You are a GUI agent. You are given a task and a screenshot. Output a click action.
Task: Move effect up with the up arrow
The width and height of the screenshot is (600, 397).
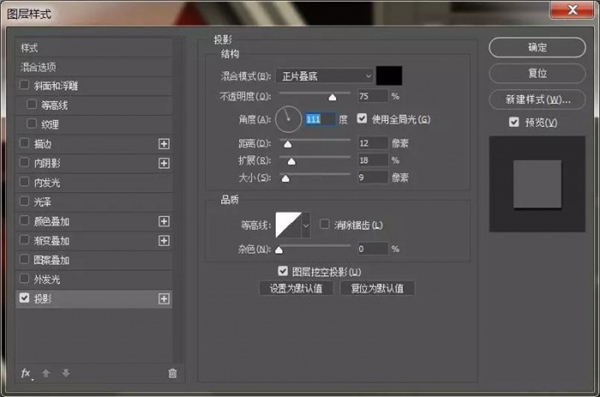pyautogui.click(x=46, y=373)
